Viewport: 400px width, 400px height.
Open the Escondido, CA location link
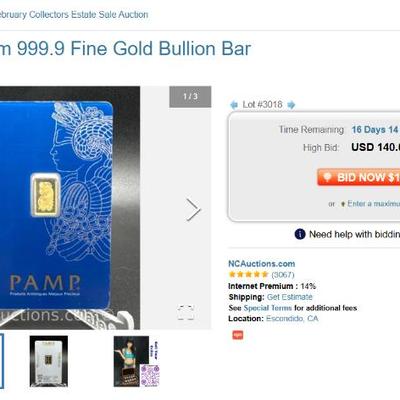point(292,319)
